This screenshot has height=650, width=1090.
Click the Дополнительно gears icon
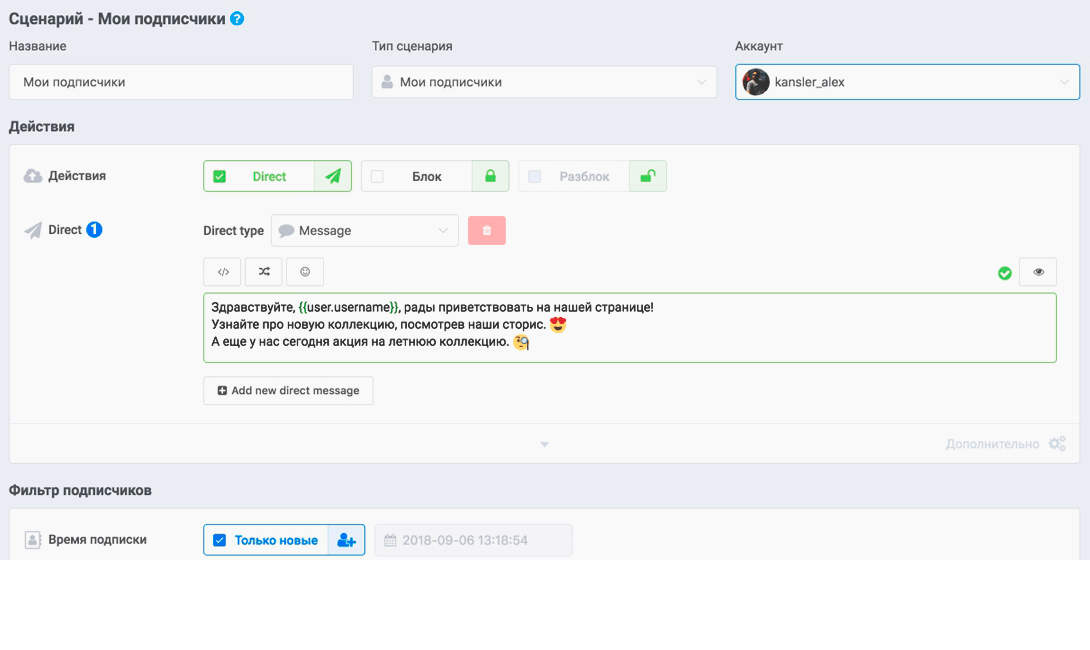click(1057, 444)
